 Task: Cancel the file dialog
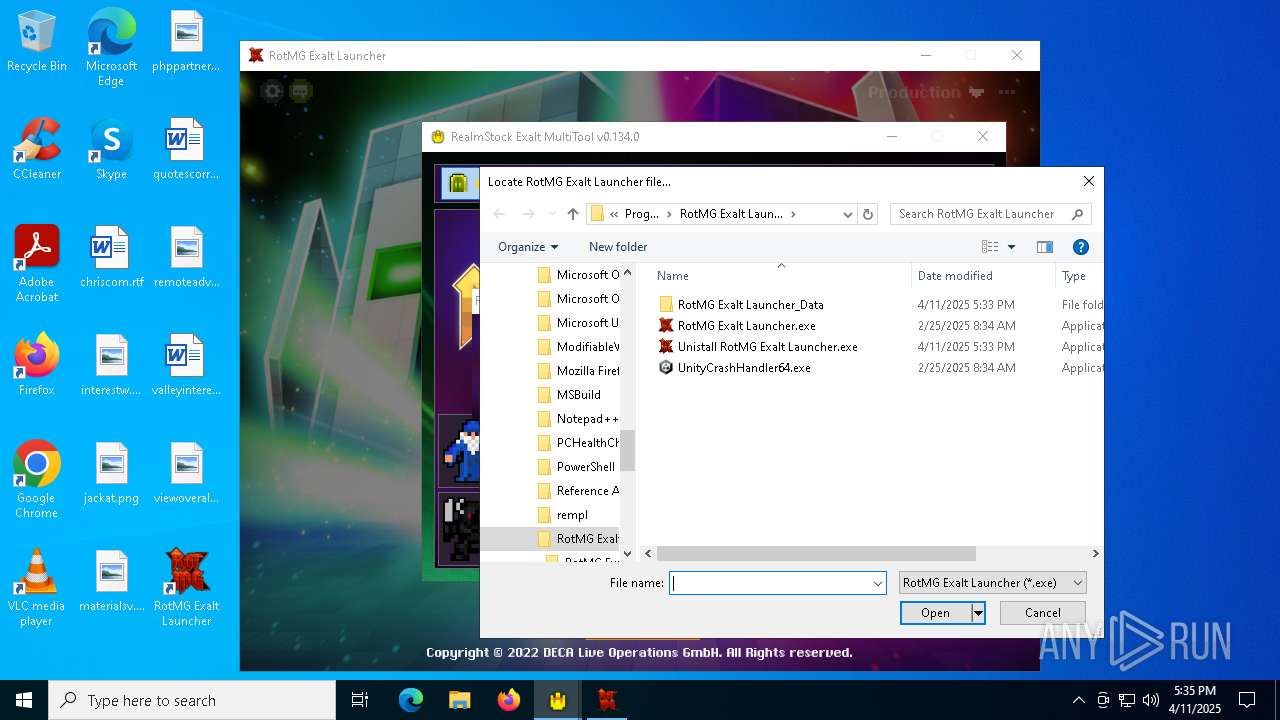[1042, 613]
